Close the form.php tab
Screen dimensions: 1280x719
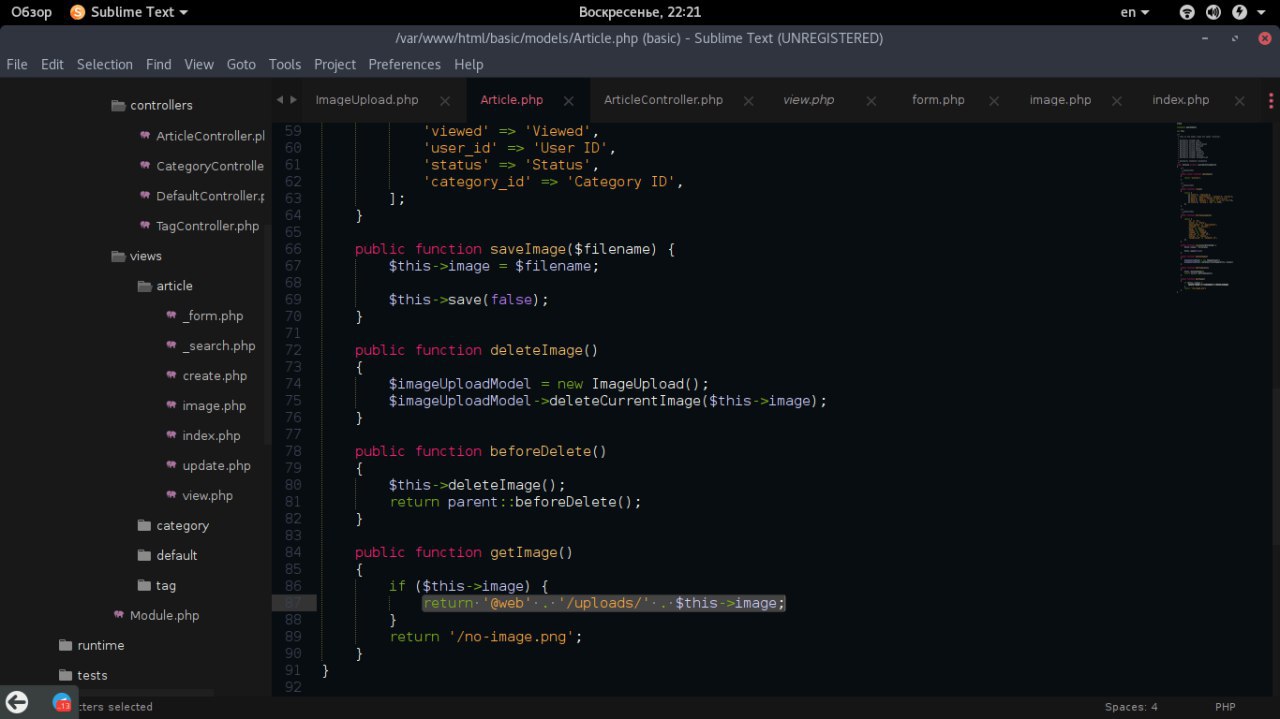click(994, 101)
